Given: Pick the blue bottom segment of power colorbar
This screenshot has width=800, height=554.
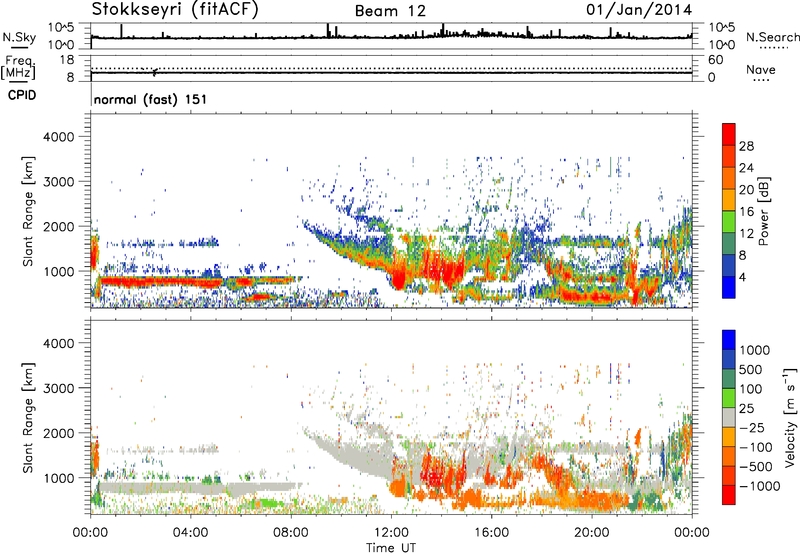Looking at the screenshot, I should (729, 287).
